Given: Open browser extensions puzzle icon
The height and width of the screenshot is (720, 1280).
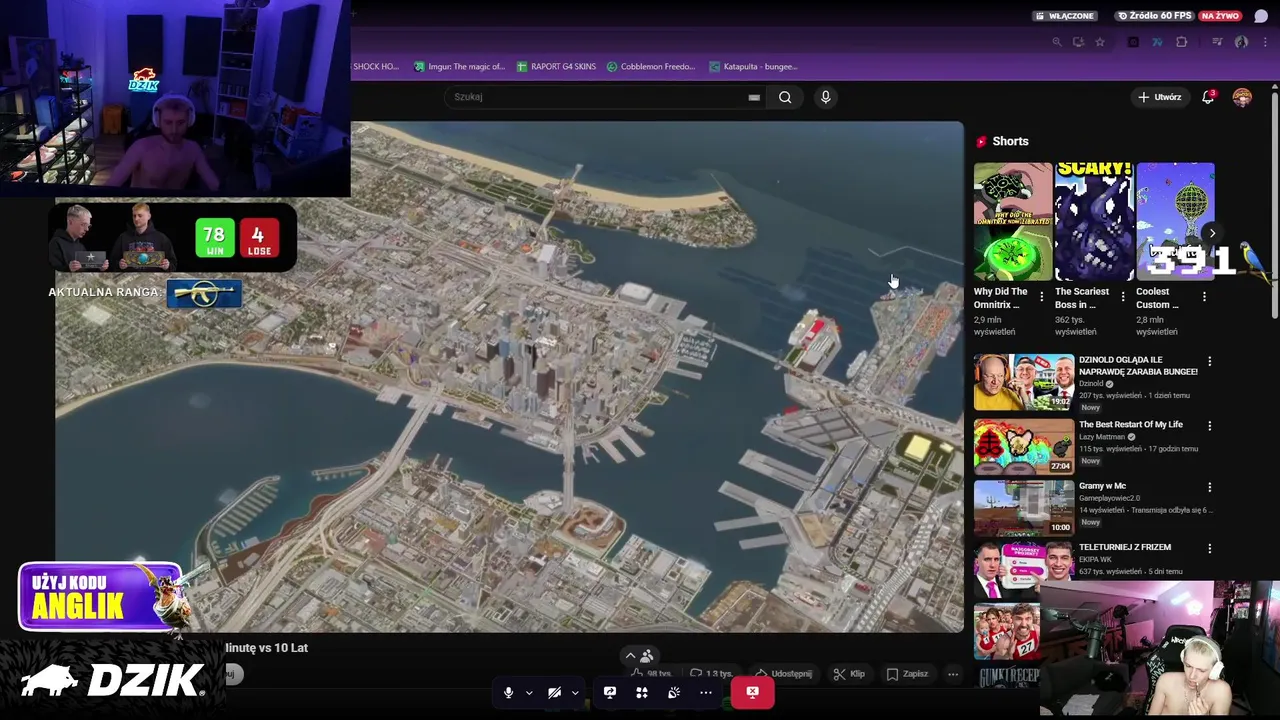Looking at the screenshot, I should [x=1182, y=42].
